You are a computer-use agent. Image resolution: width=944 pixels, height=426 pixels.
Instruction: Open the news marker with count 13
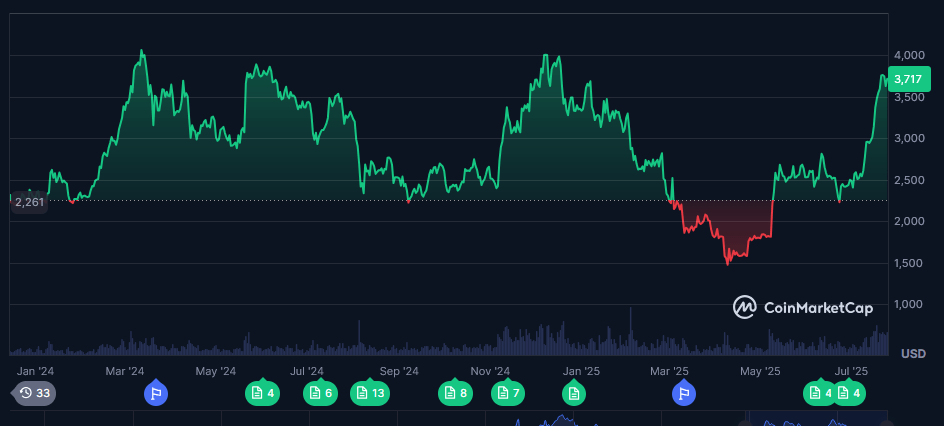pyautogui.click(x=369, y=393)
